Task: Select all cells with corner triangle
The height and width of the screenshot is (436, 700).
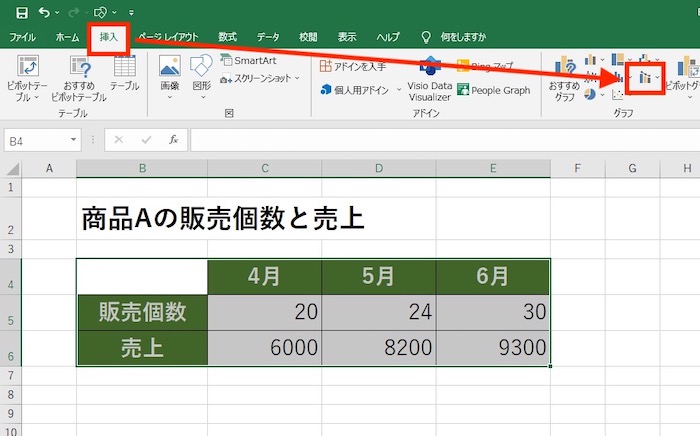Action: click(x=11, y=169)
